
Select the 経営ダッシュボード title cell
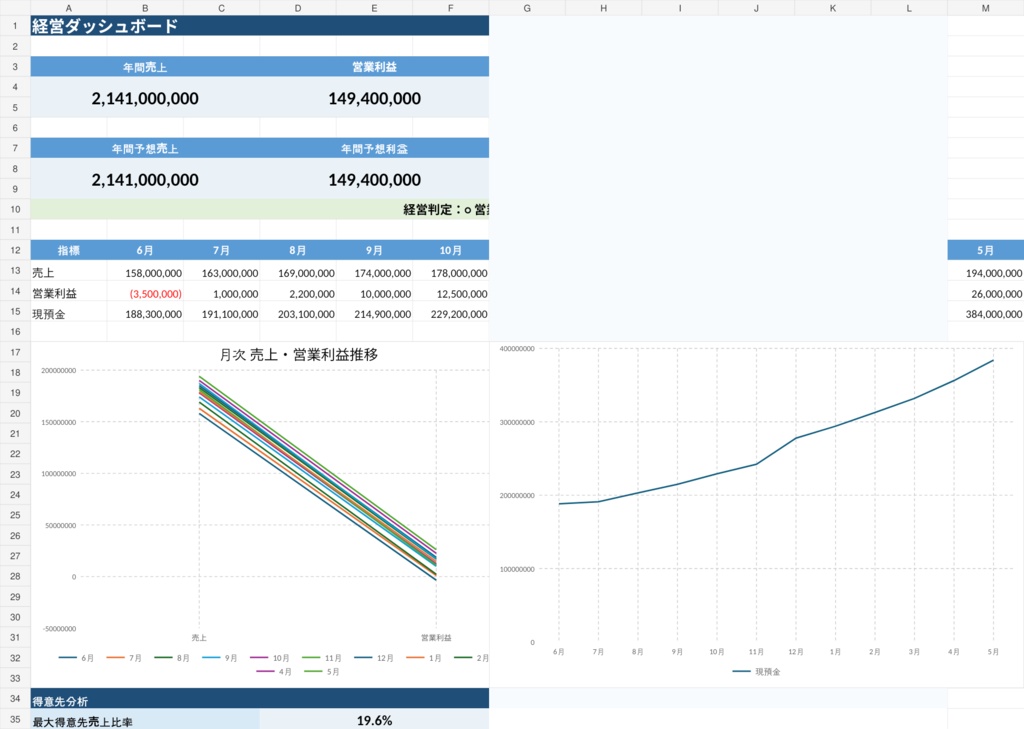[x=260, y=25]
